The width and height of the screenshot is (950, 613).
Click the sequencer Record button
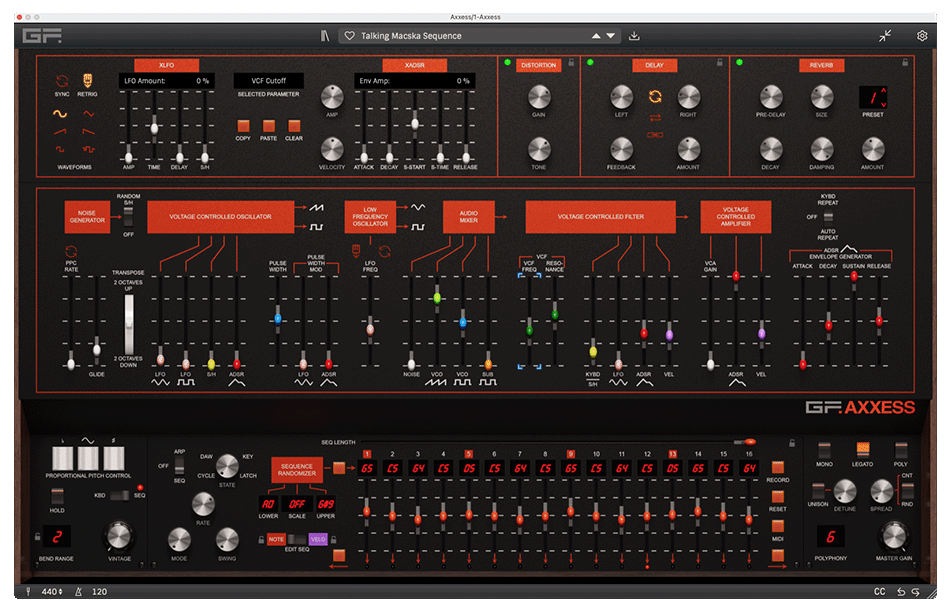(777, 467)
